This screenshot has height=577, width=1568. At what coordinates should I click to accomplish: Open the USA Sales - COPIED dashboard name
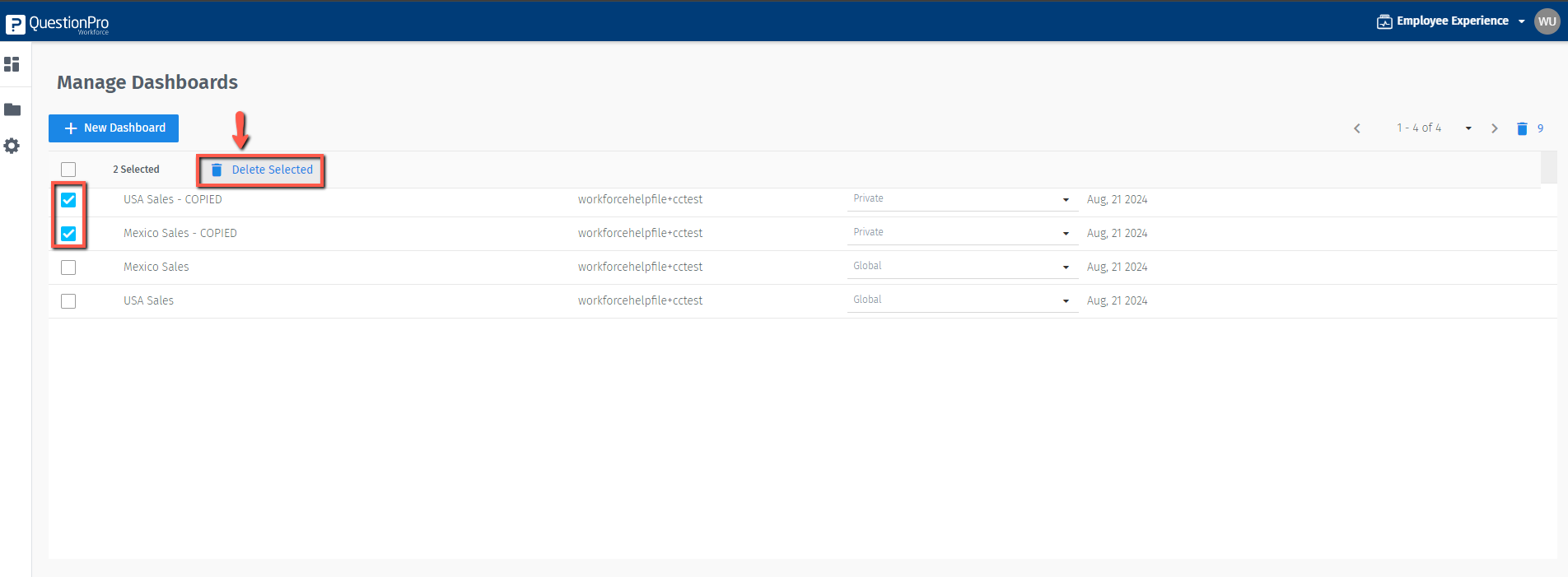(x=173, y=199)
